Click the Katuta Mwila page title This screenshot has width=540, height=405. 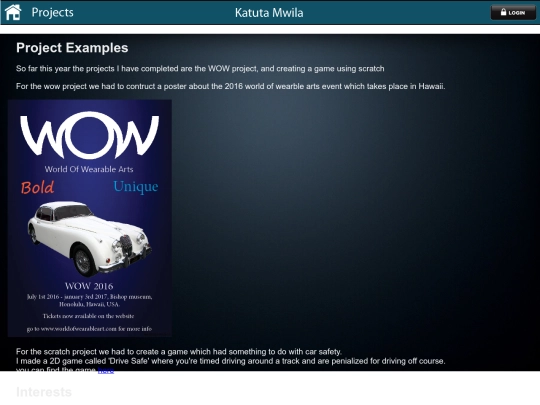click(269, 13)
